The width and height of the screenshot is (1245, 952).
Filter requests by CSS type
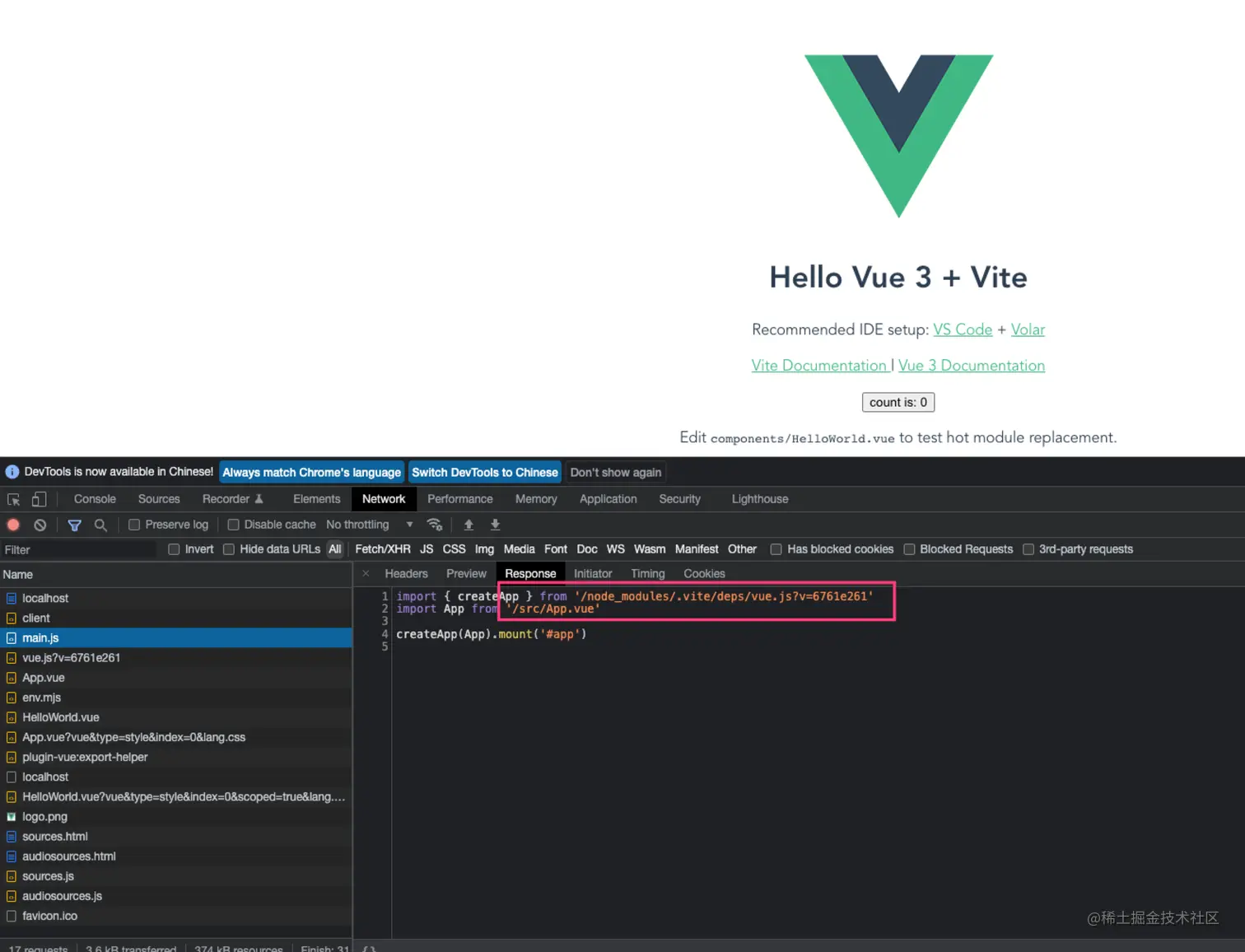[454, 549]
